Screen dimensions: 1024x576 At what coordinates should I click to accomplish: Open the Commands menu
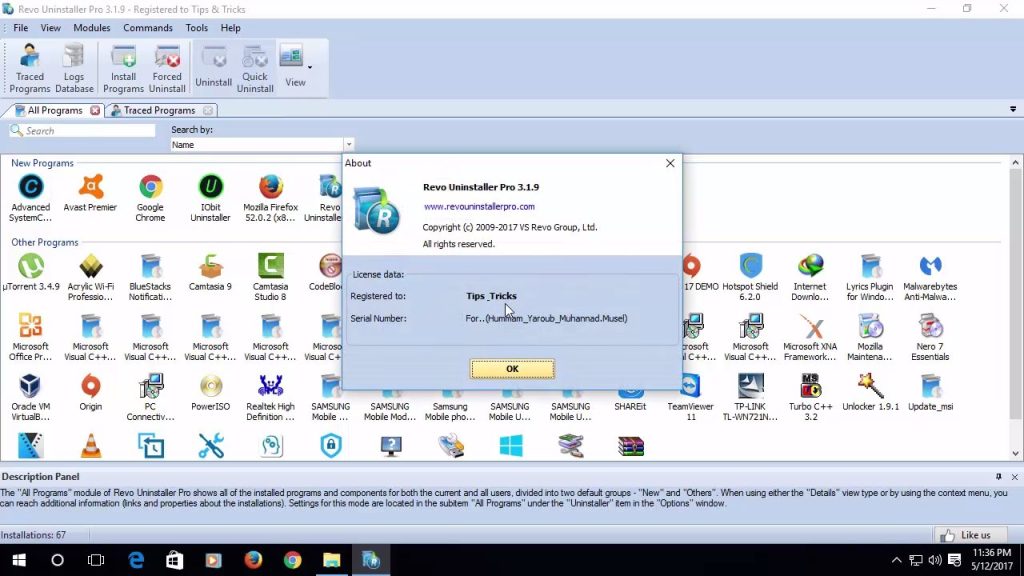pyautogui.click(x=148, y=28)
